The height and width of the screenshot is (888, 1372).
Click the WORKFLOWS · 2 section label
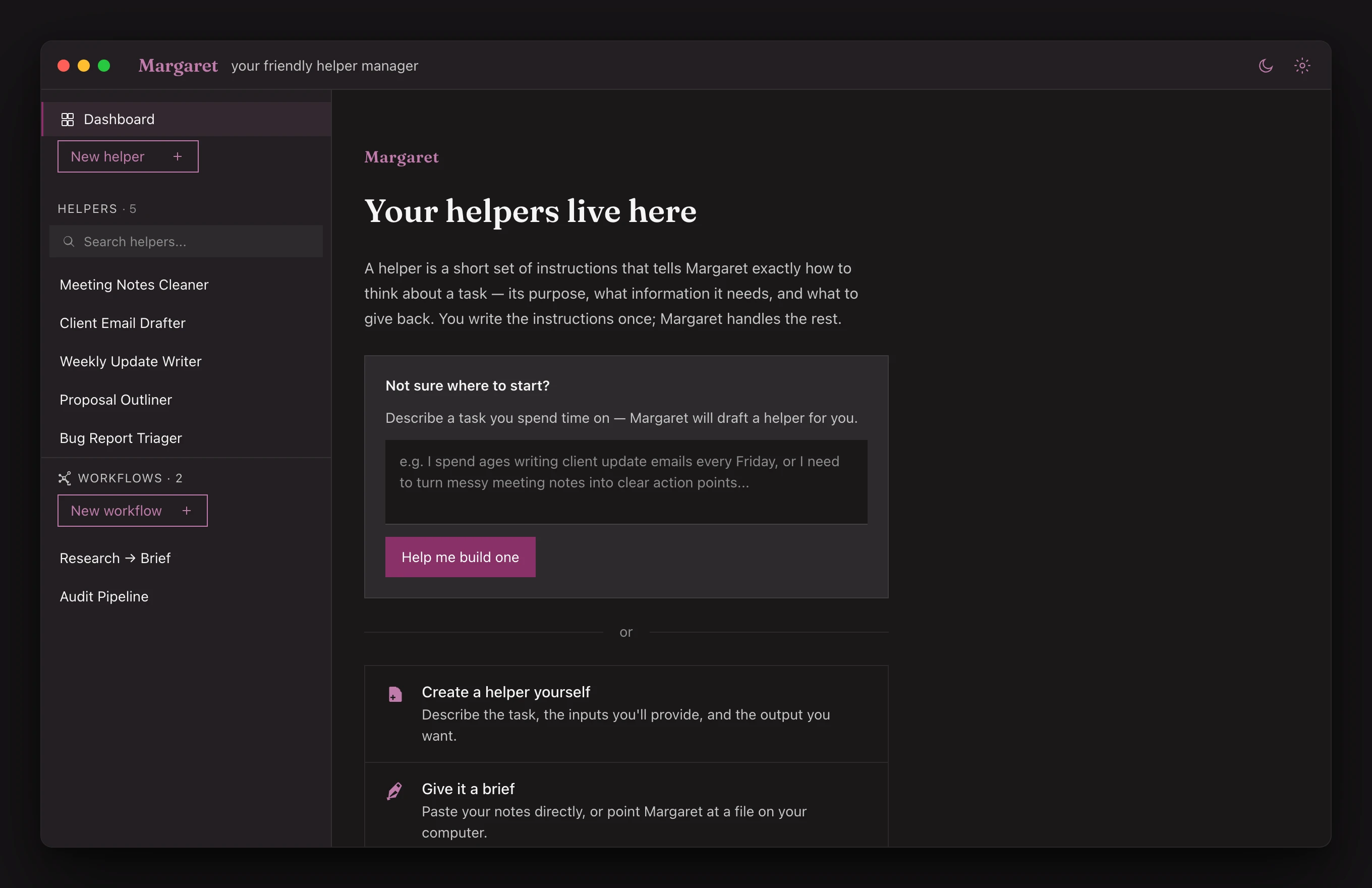(130, 478)
